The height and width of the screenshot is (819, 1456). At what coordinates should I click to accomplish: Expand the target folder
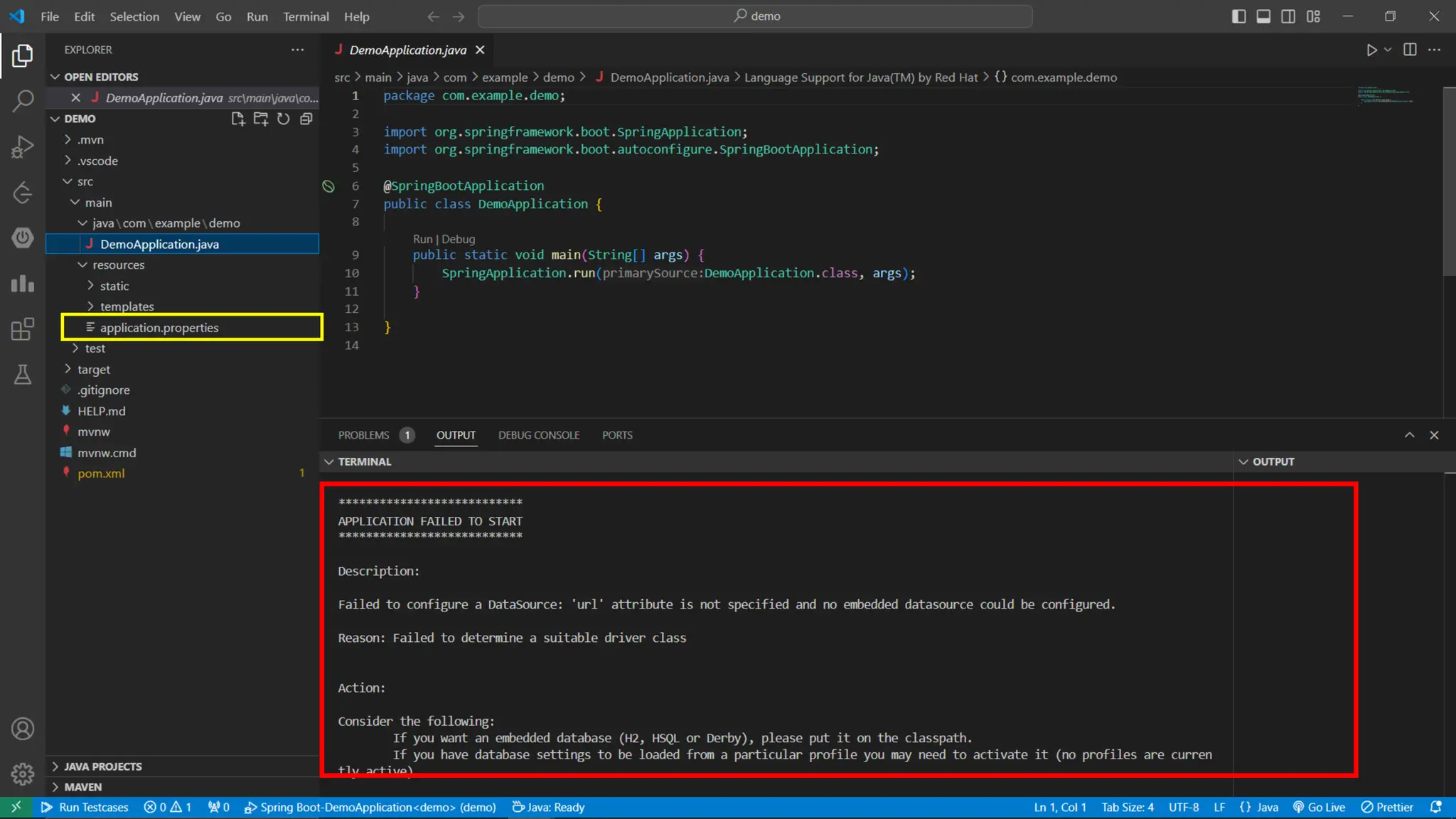[x=94, y=369]
